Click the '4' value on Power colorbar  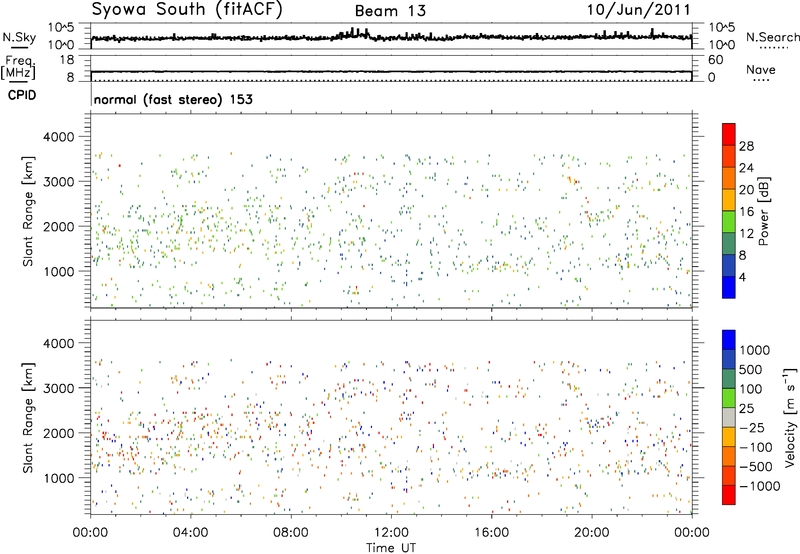tap(743, 277)
